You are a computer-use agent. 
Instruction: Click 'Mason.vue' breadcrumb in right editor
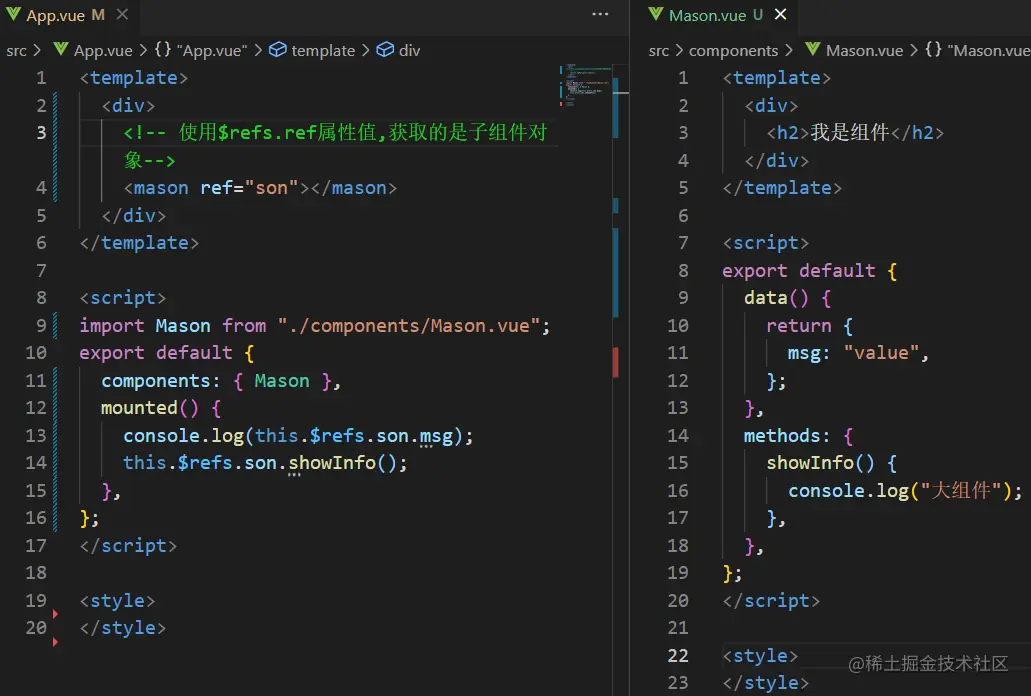pyautogui.click(x=864, y=51)
